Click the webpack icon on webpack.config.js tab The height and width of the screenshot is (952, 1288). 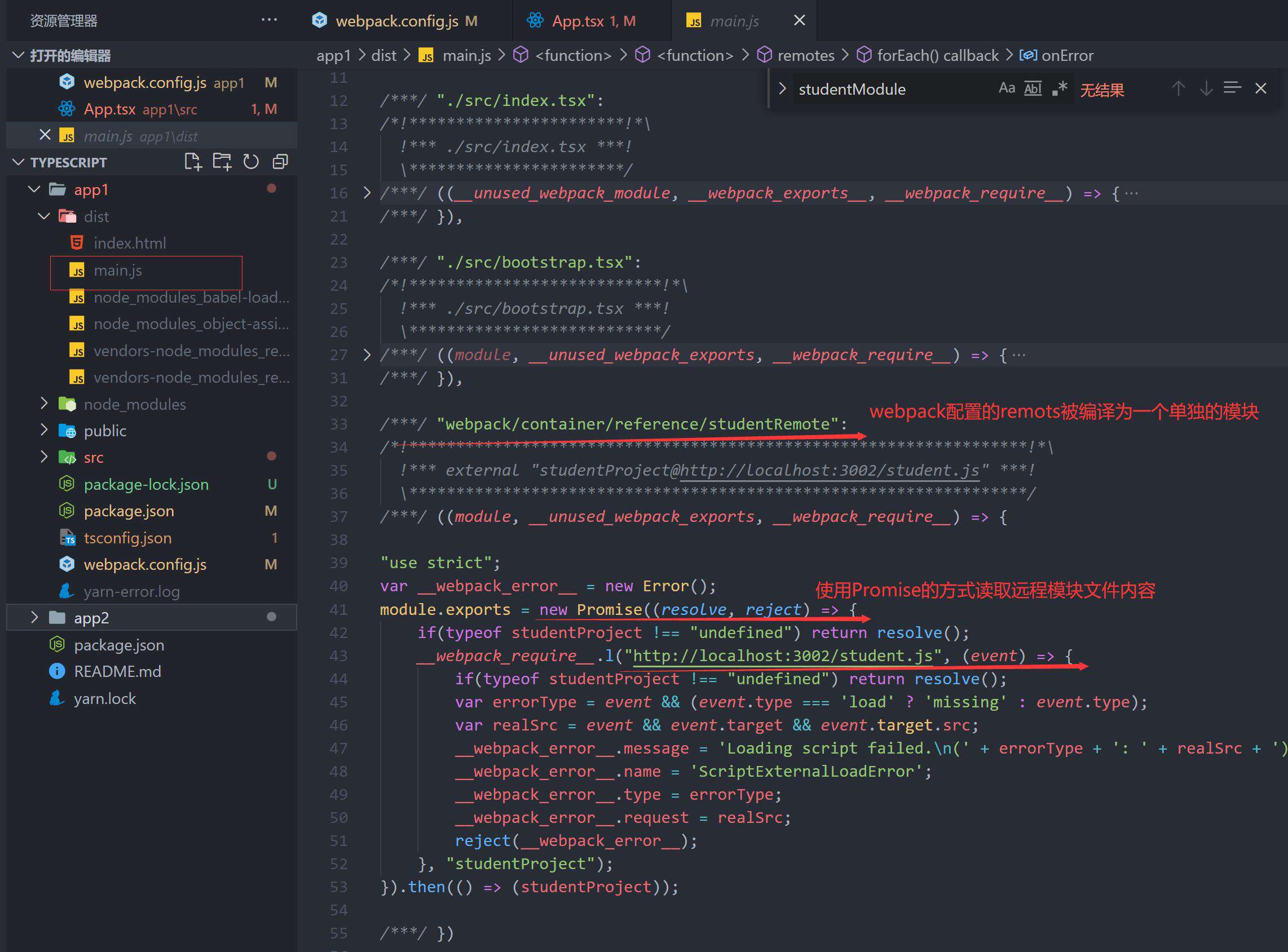(x=319, y=21)
